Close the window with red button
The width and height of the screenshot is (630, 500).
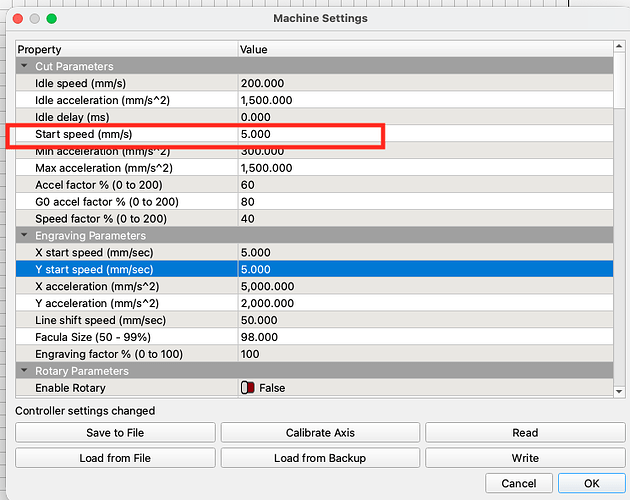point(14,18)
